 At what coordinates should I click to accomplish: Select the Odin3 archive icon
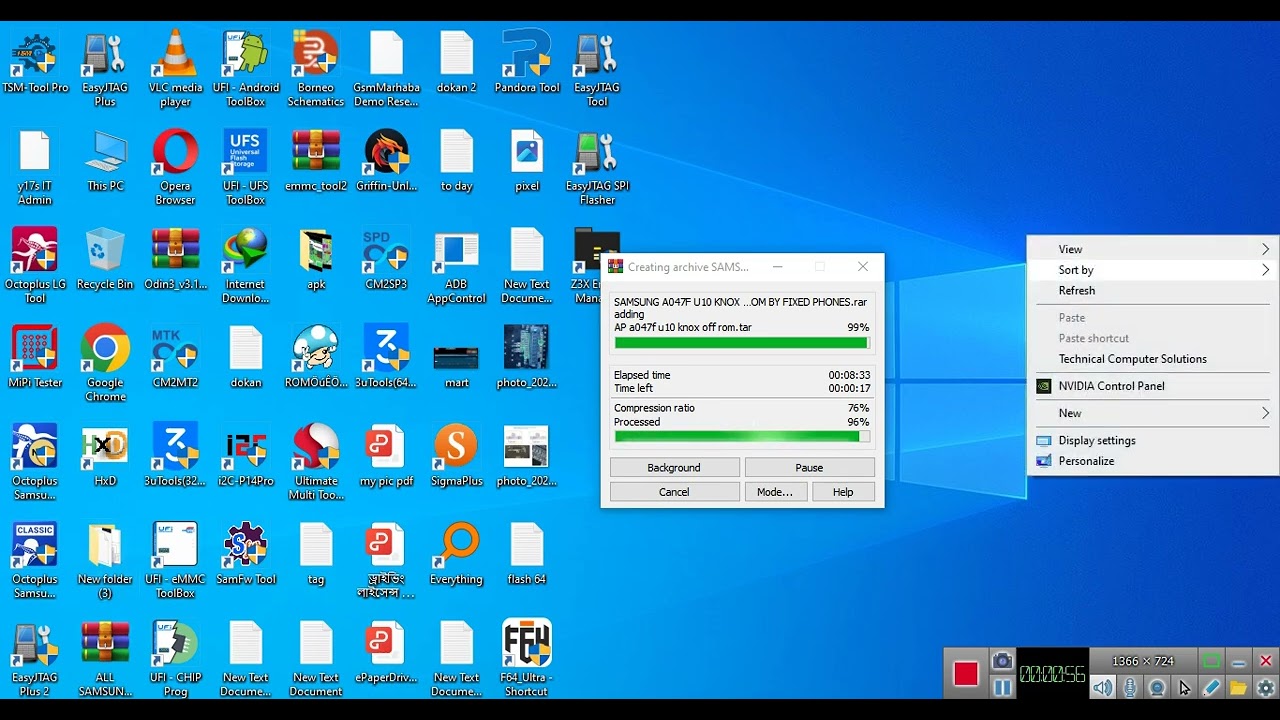click(x=175, y=260)
